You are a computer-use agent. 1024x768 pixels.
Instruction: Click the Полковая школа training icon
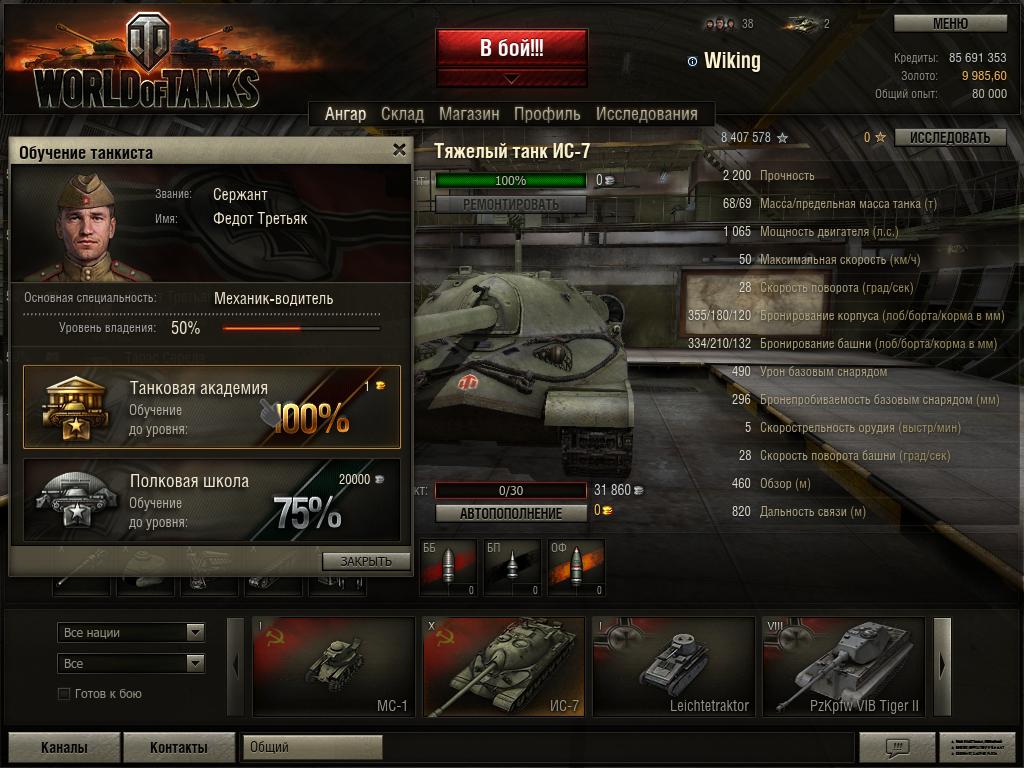75,500
